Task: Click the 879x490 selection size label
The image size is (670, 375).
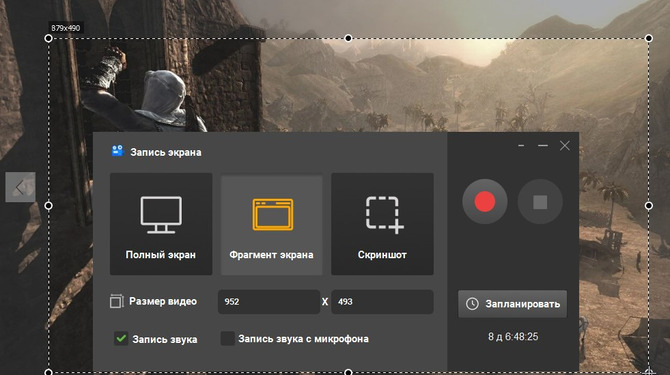Action: pyautogui.click(x=65, y=28)
